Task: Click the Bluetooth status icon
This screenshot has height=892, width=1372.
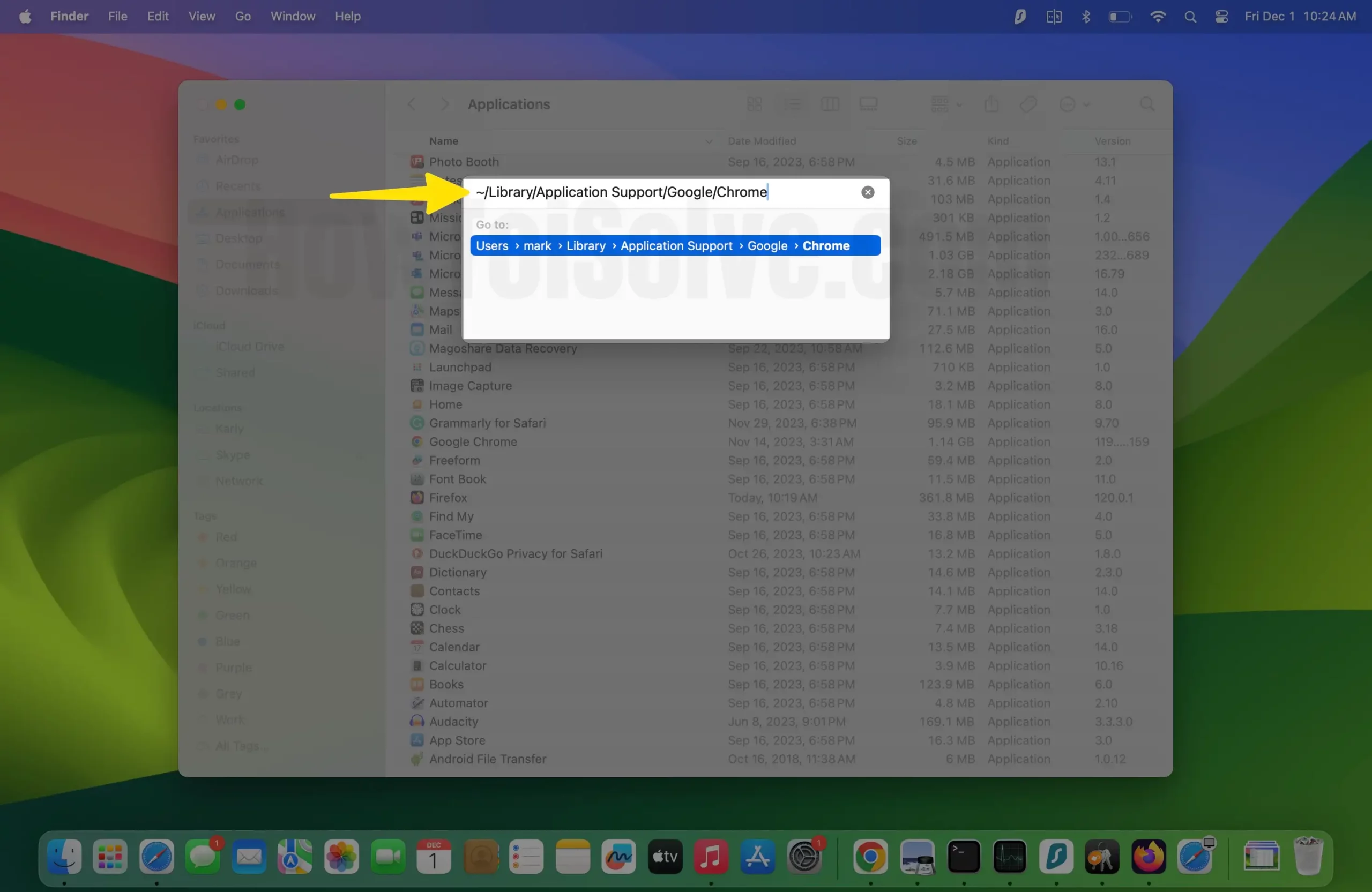Action: coord(1085,17)
